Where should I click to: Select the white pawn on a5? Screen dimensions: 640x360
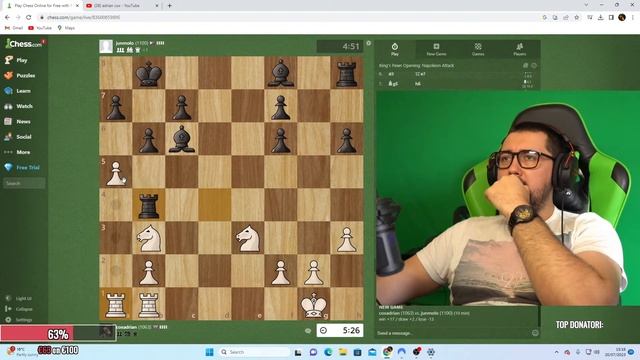pos(116,172)
